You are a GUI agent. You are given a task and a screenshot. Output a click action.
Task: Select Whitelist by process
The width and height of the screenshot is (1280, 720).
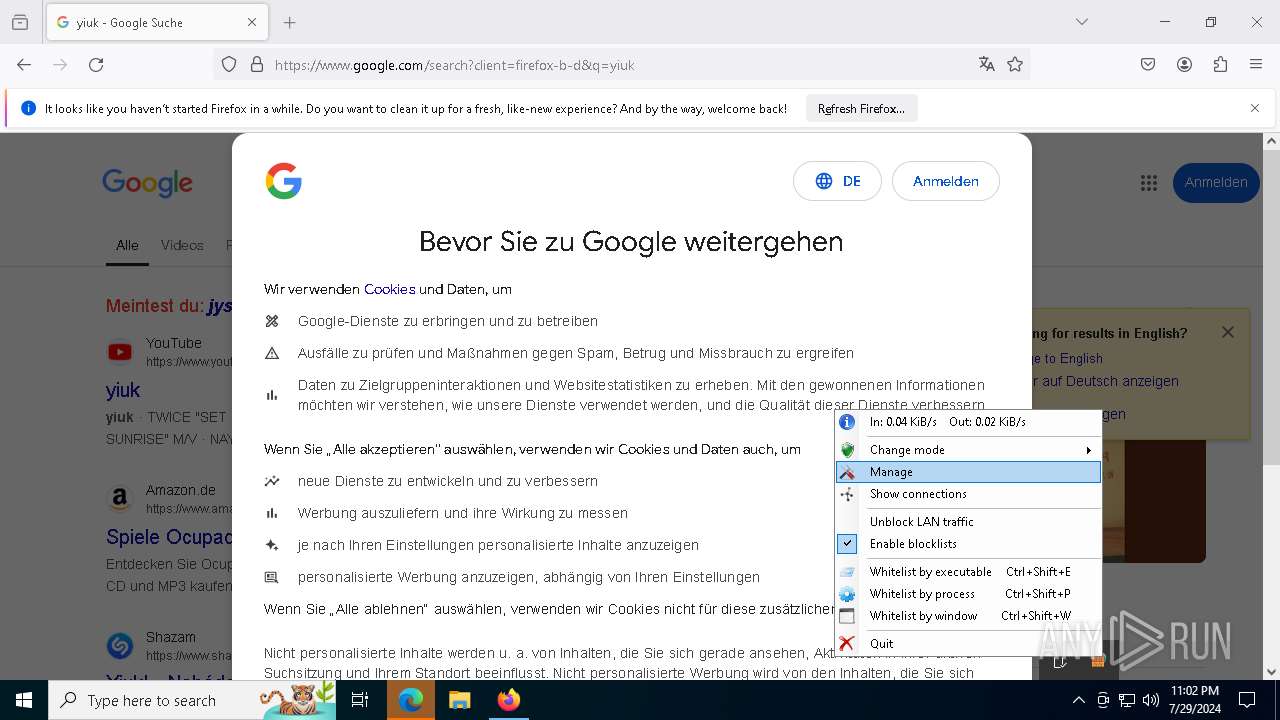[968, 594]
